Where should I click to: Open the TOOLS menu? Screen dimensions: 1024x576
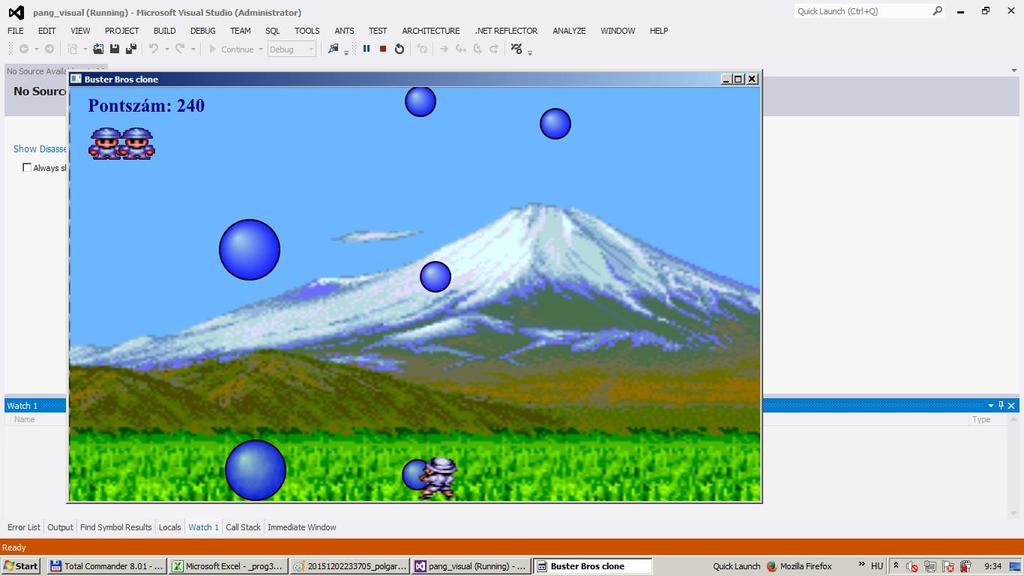coord(307,31)
